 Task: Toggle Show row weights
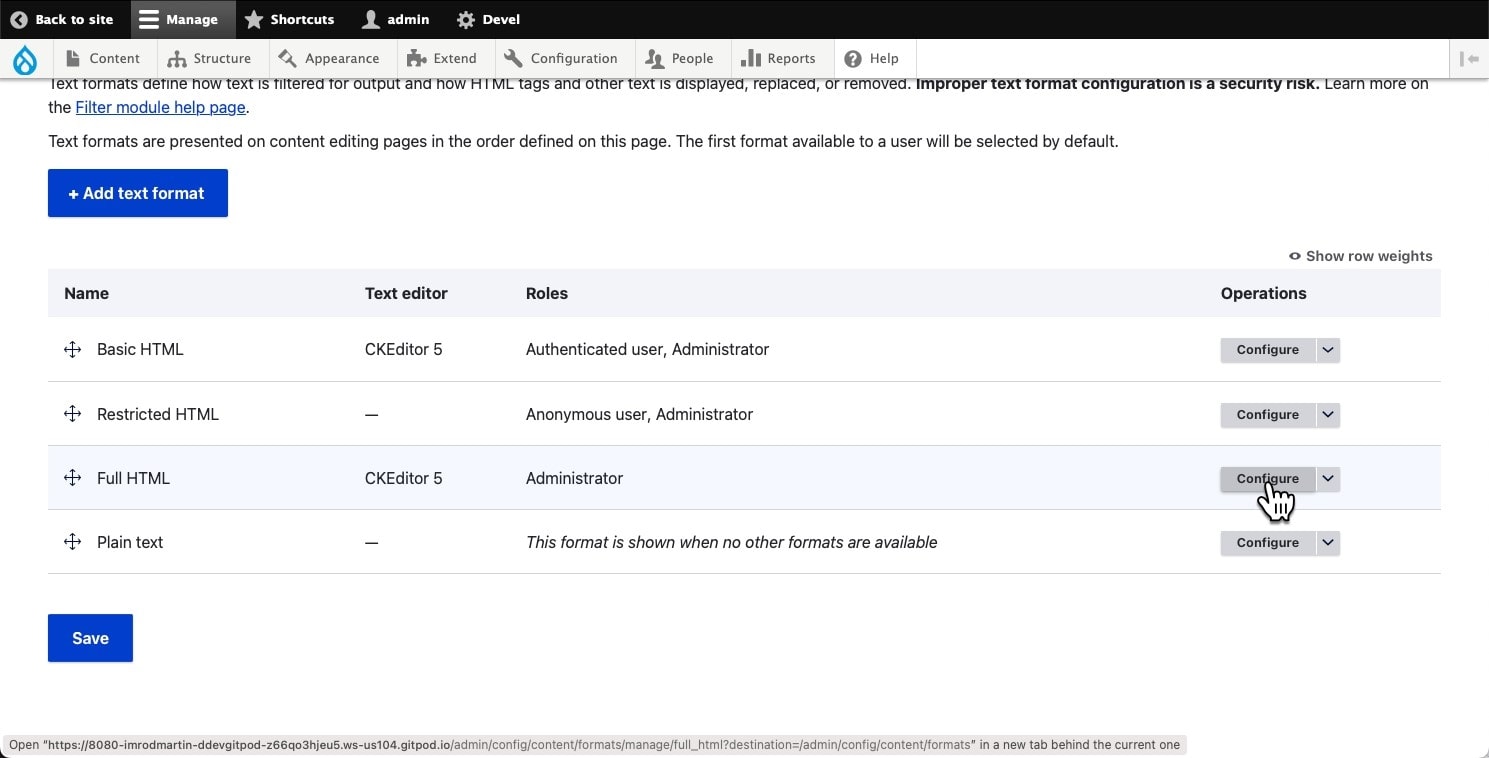pyautogui.click(x=1361, y=256)
